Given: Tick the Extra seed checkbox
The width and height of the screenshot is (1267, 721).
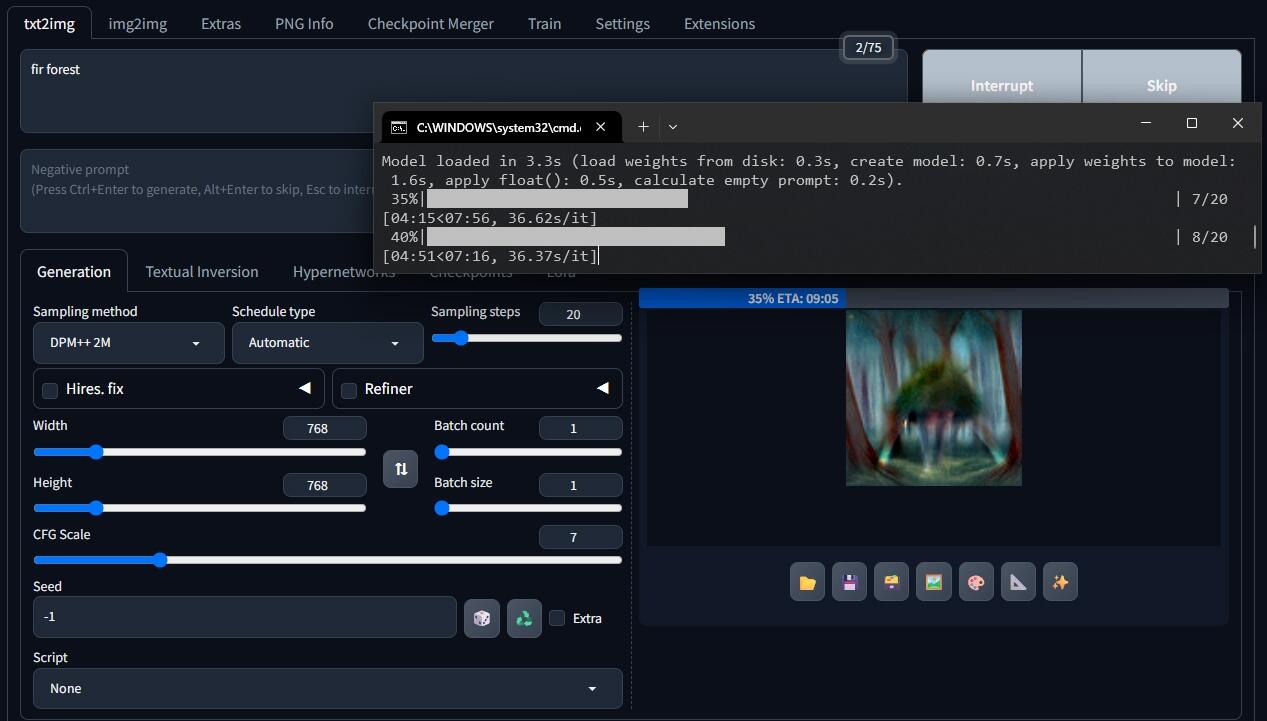Looking at the screenshot, I should pyautogui.click(x=557, y=618).
